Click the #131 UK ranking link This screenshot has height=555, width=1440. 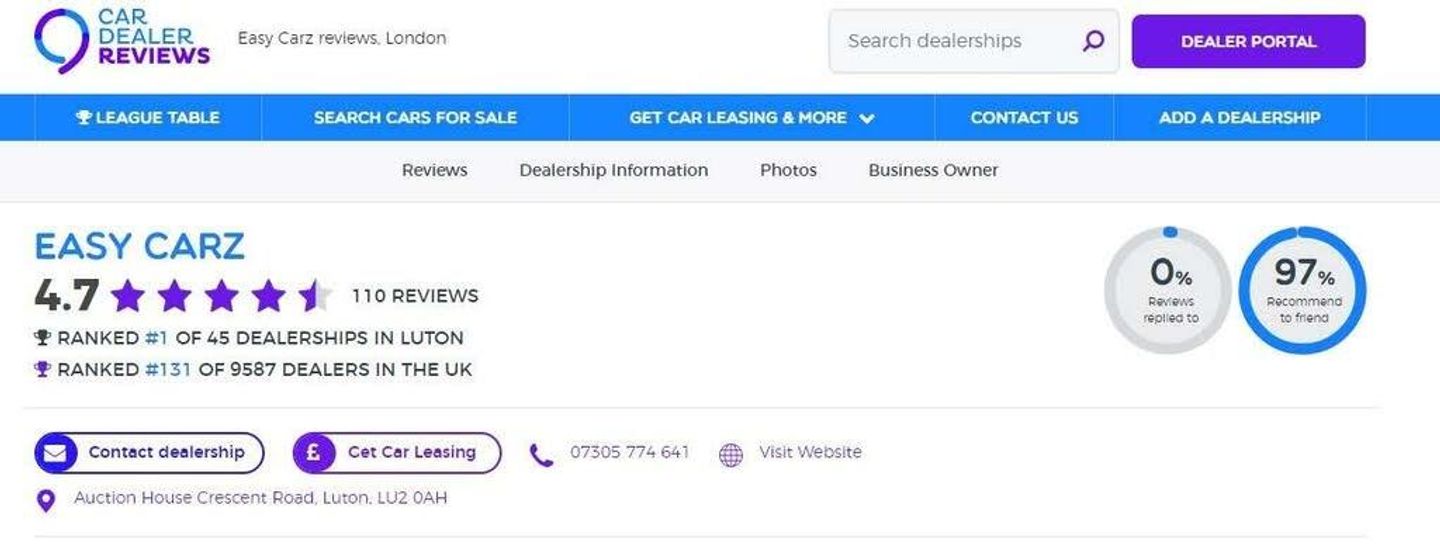point(168,370)
